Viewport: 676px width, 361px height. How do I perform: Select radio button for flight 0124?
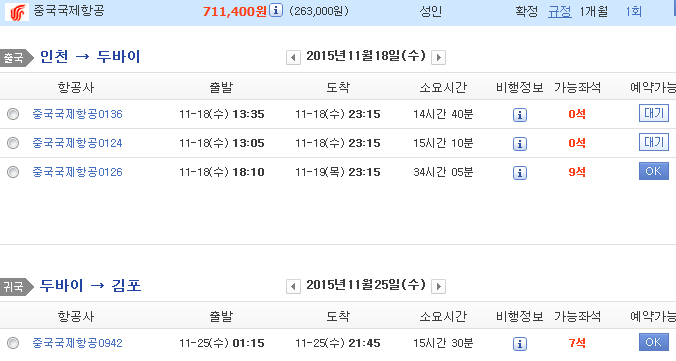coord(13,143)
